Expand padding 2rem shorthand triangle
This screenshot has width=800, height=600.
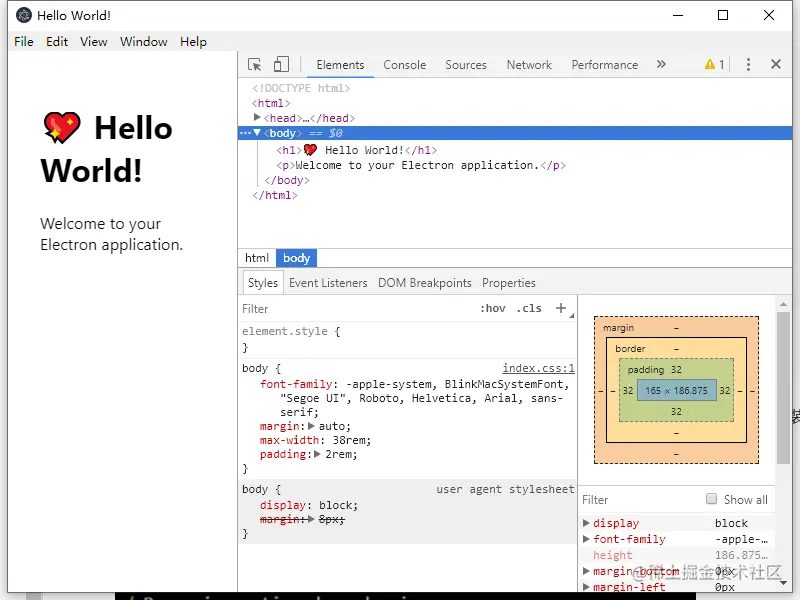point(317,454)
